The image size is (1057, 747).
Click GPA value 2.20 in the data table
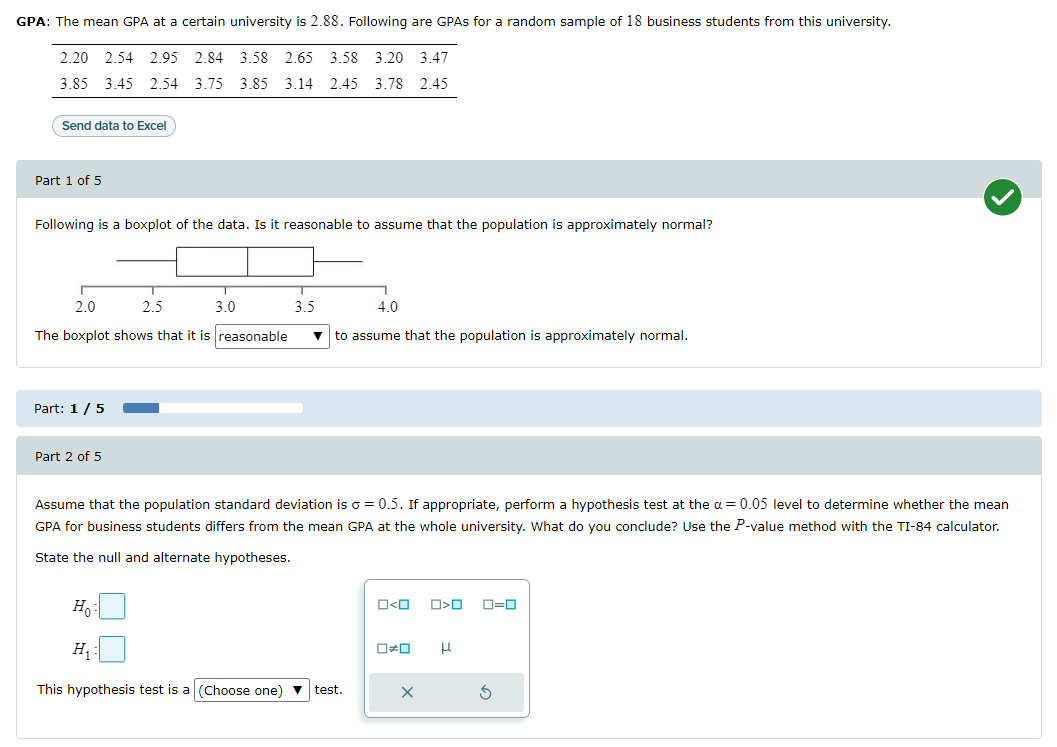(77, 60)
